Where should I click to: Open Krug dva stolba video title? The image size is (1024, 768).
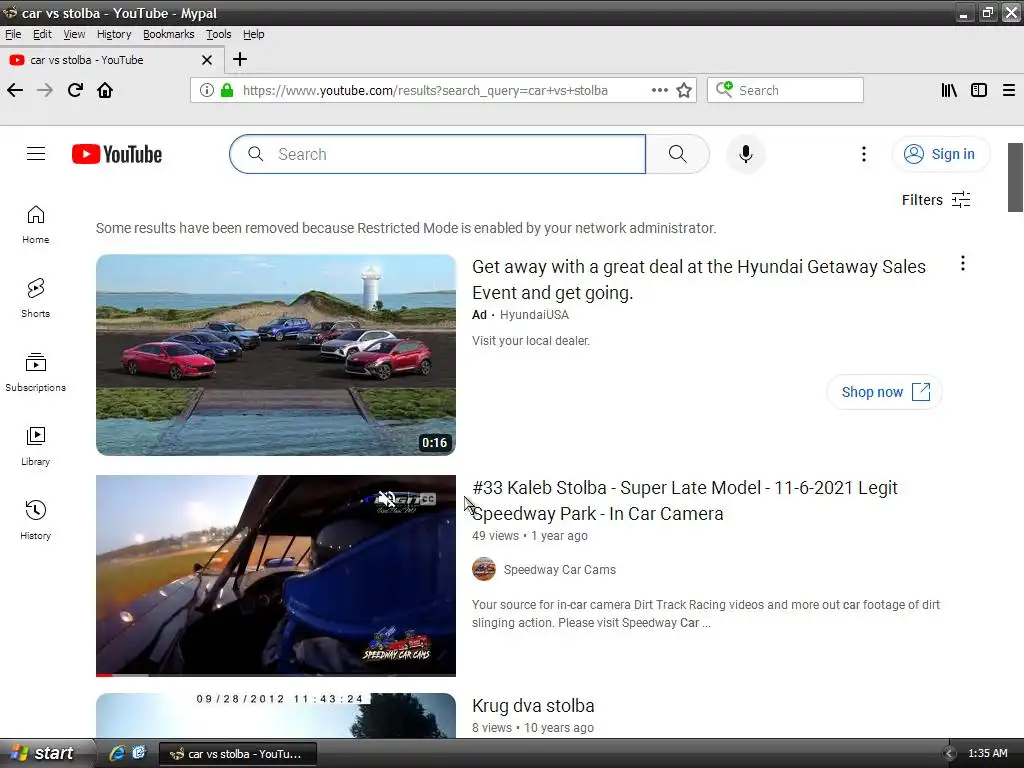[x=533, y=706]
